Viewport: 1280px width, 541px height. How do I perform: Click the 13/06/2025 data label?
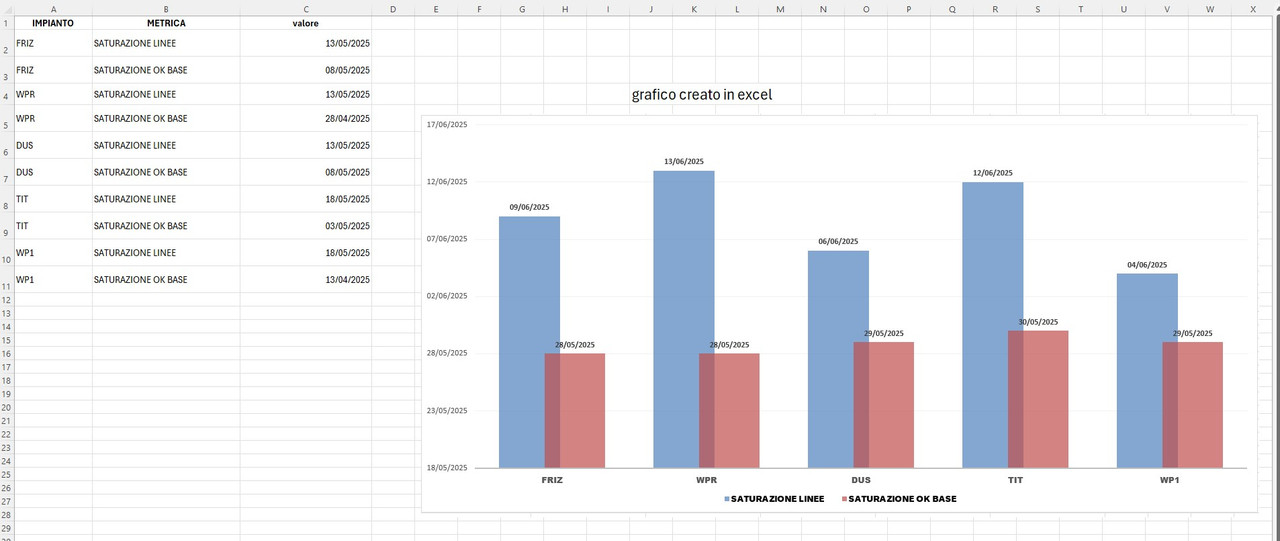pyautogui.click(x=684, y=161)
